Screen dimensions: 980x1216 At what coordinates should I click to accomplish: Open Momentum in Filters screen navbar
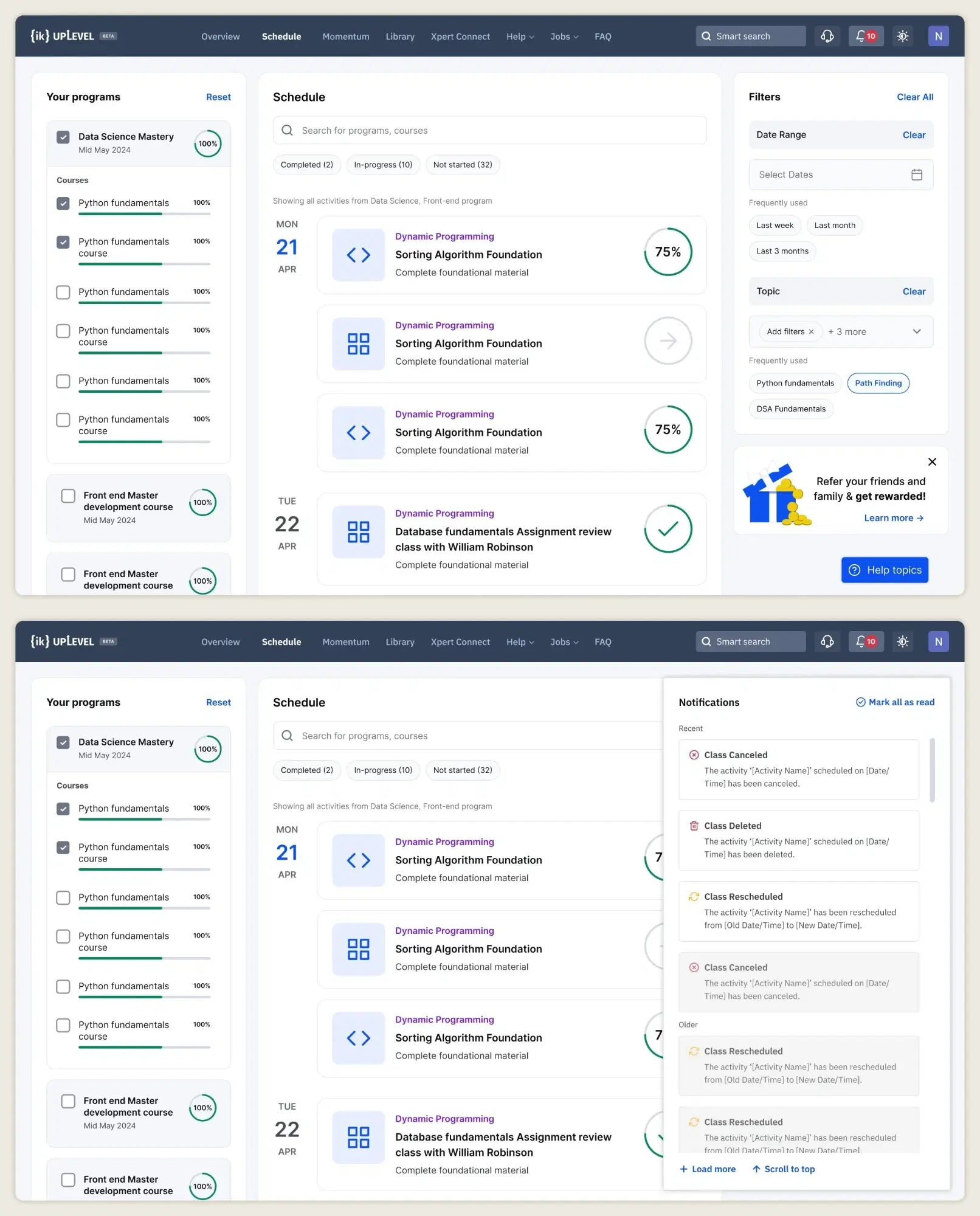click(x=346, y=36)
